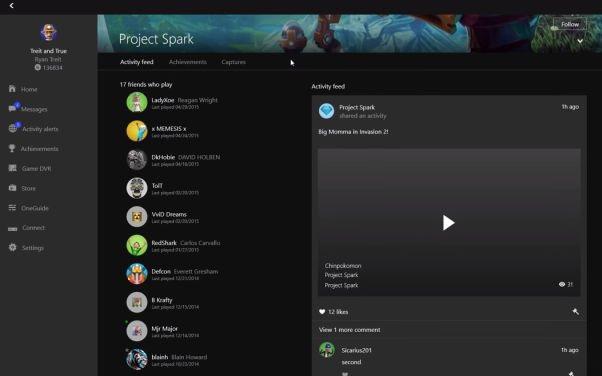Click Mjr Major's avatar
The width and height of the screenshot is (602, 376).
(137, 331)
